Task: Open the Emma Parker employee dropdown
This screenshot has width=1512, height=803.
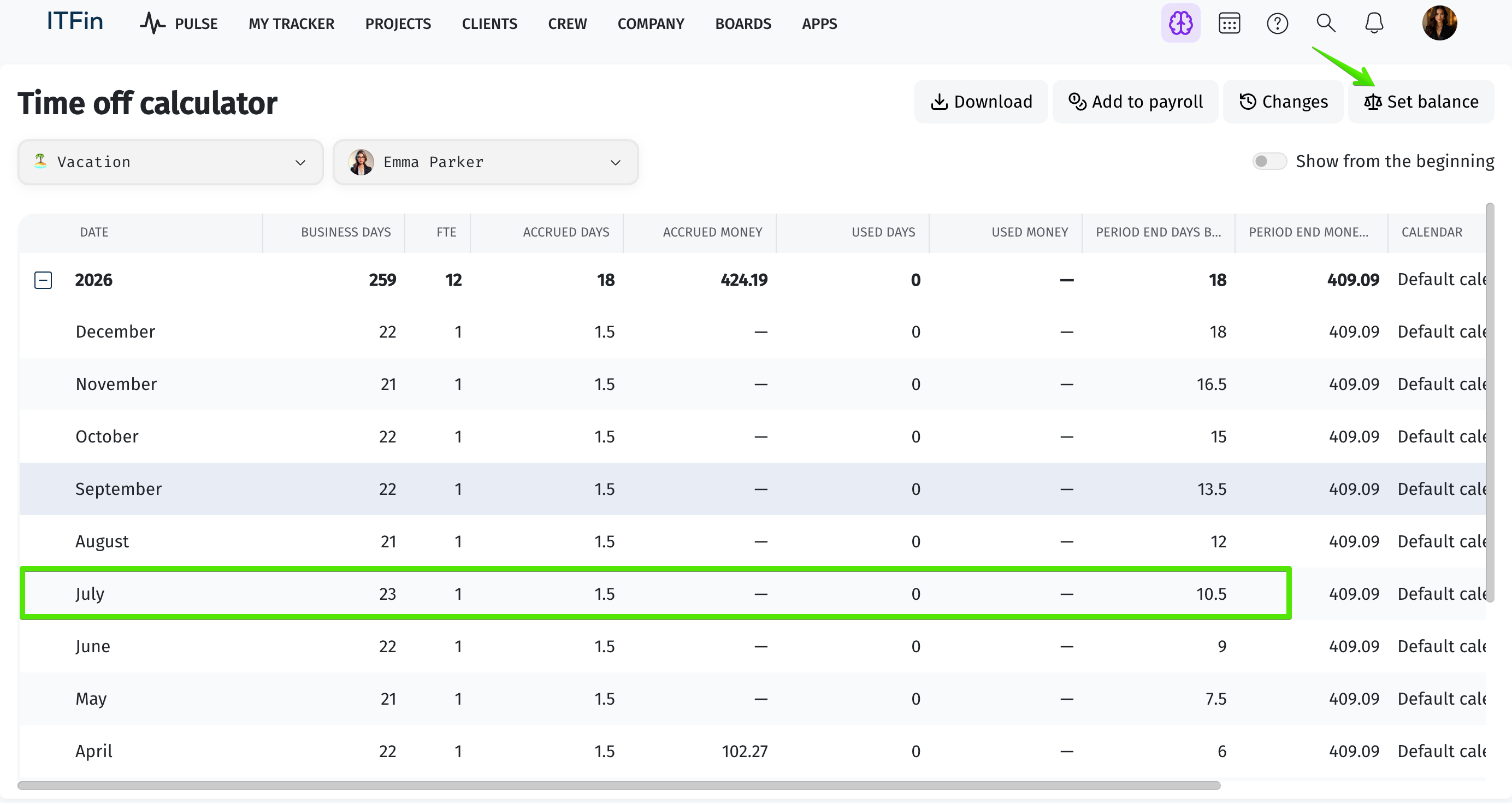Action: point(486,162)
